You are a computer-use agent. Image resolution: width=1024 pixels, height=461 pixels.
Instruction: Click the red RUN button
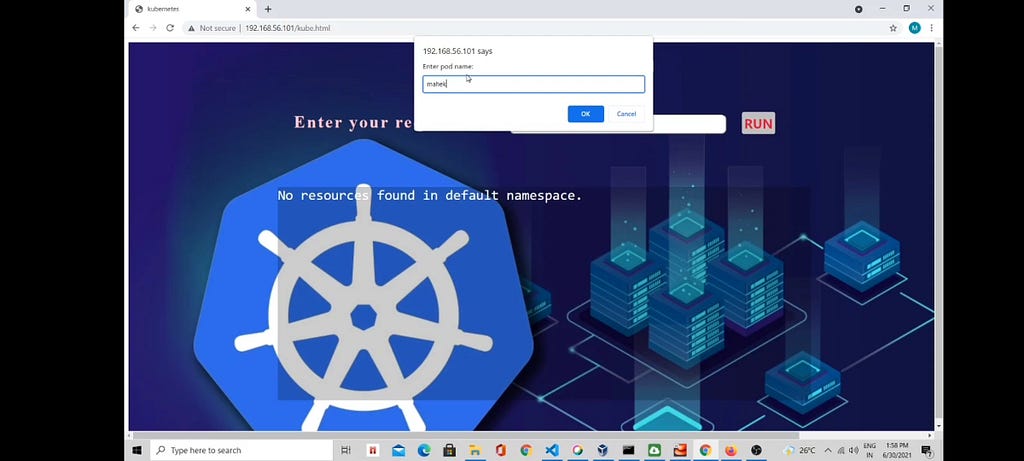coord(758,123)
